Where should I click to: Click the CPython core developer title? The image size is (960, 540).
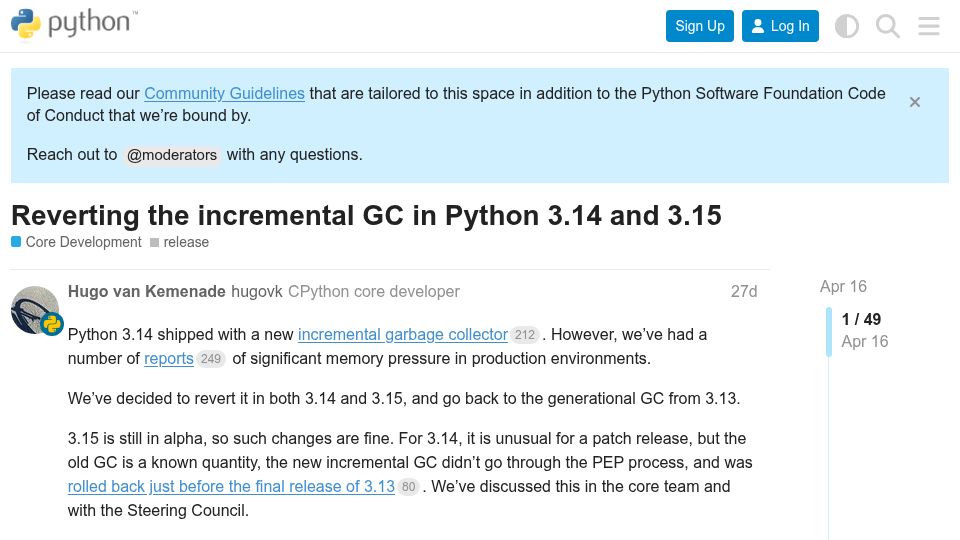(373, 291)
